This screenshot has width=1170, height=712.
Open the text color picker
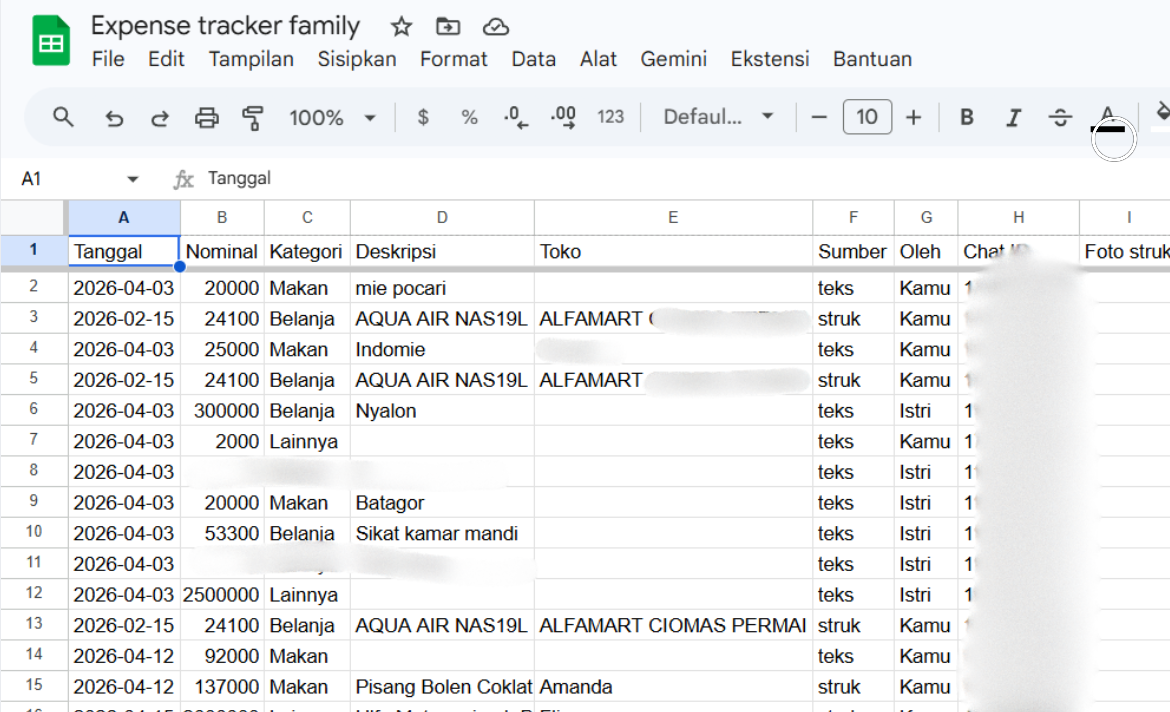1107,118
